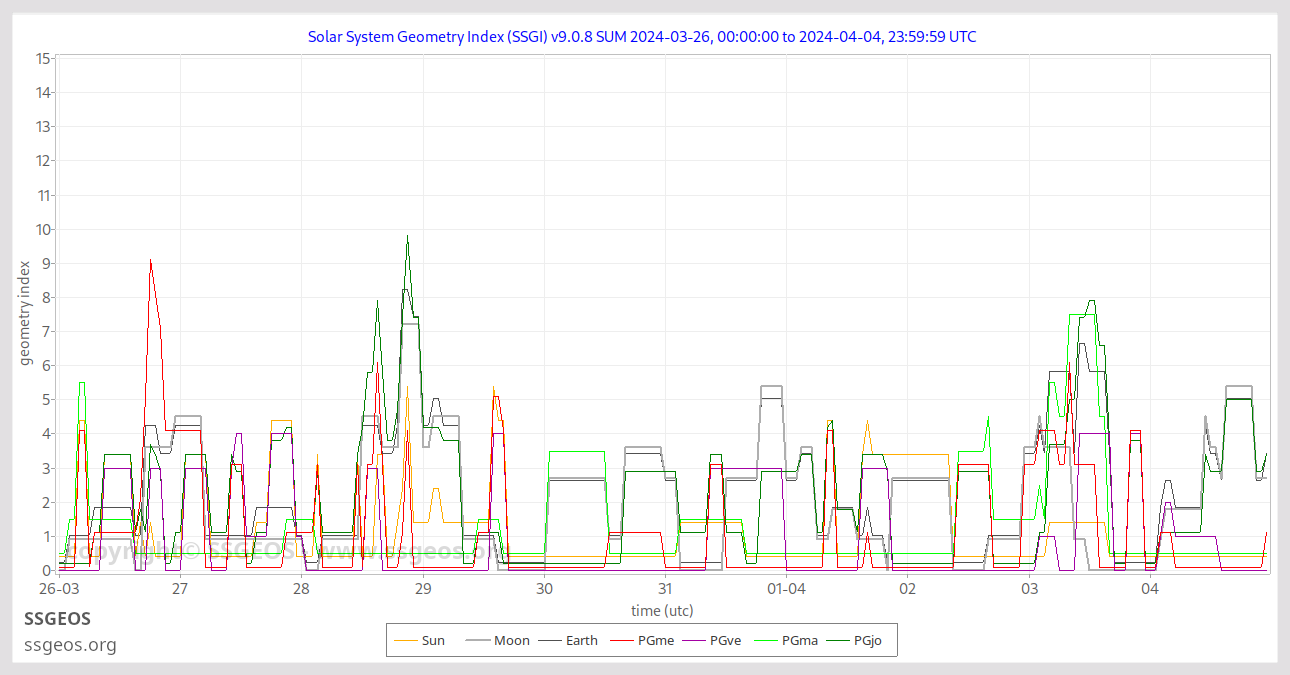Open the ssgeos.org link

pos(70,645)
